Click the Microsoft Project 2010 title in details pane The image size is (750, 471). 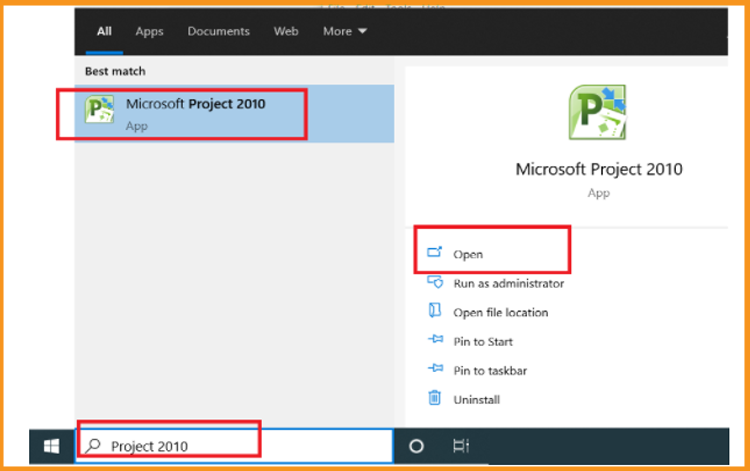(x=599, y=169)
